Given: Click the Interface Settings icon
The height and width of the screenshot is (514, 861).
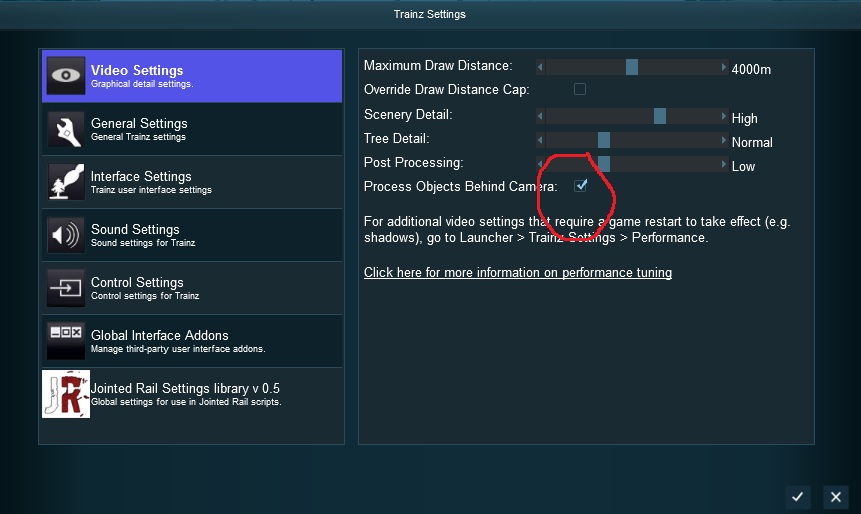Looking at the screenshot, I should 66,182.
